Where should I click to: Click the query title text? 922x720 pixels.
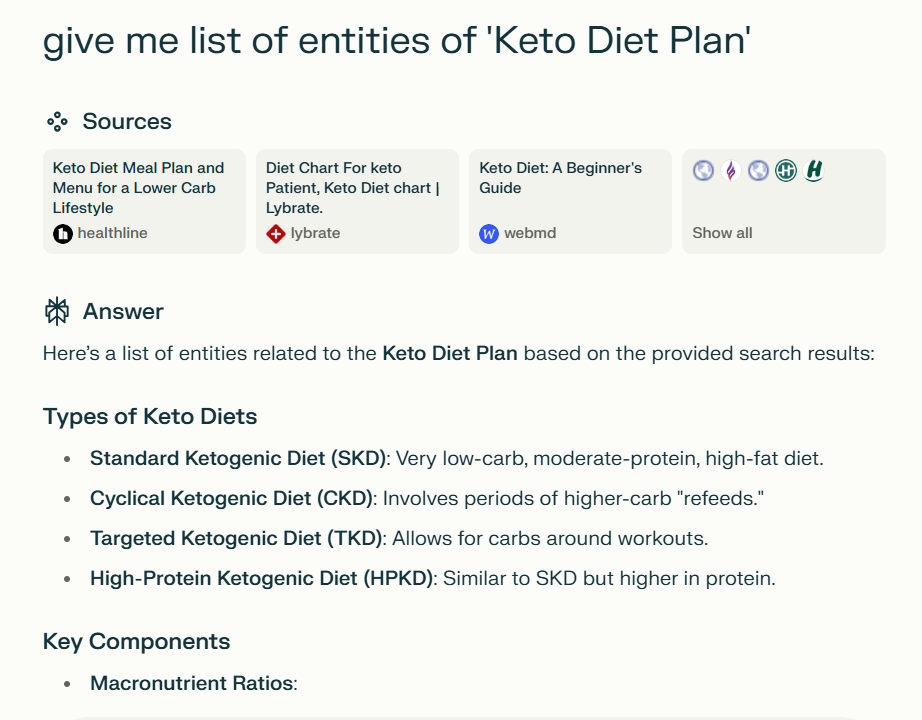point(397,42)
